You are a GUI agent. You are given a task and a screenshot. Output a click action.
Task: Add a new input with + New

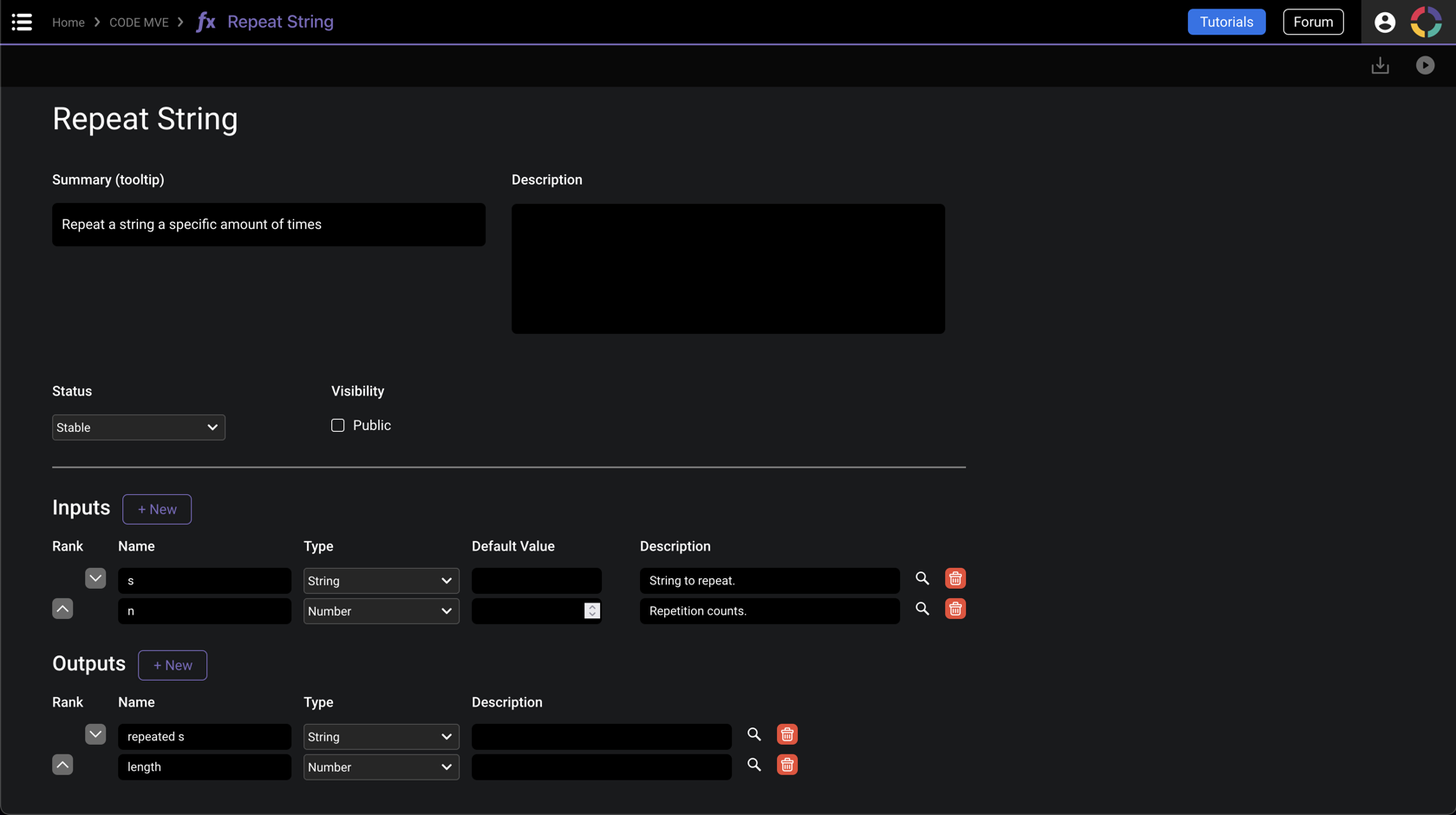[157, 509]
